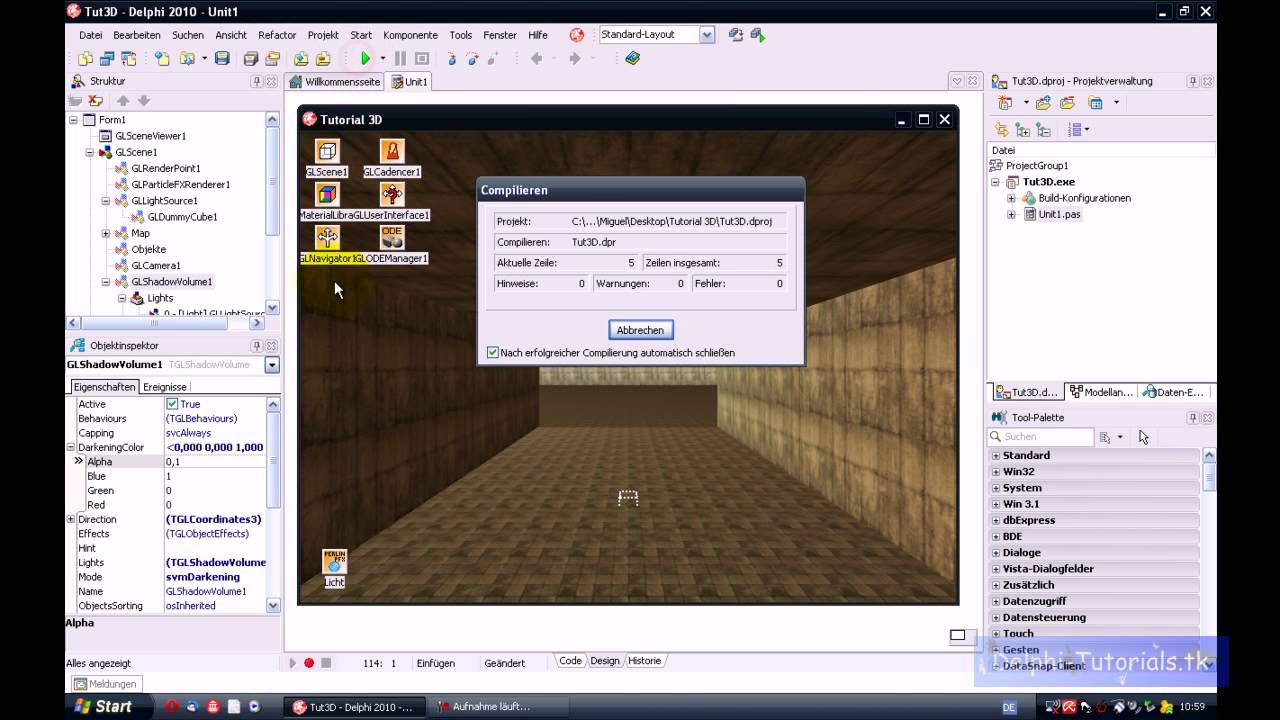Select the GLUserInterface1 component icon

click(x=392, y=194)
